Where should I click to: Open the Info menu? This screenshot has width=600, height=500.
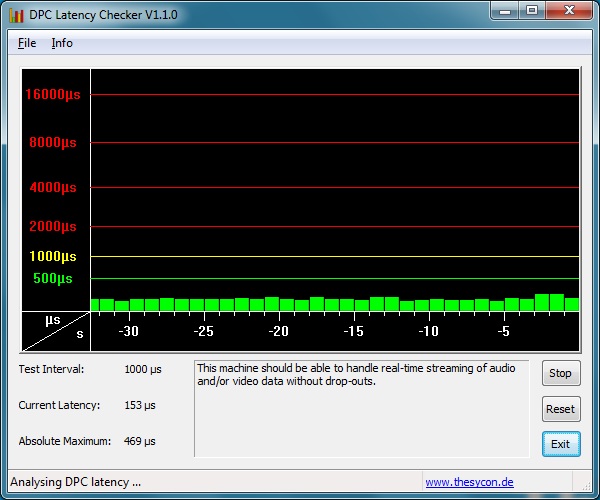coord(62,43)
